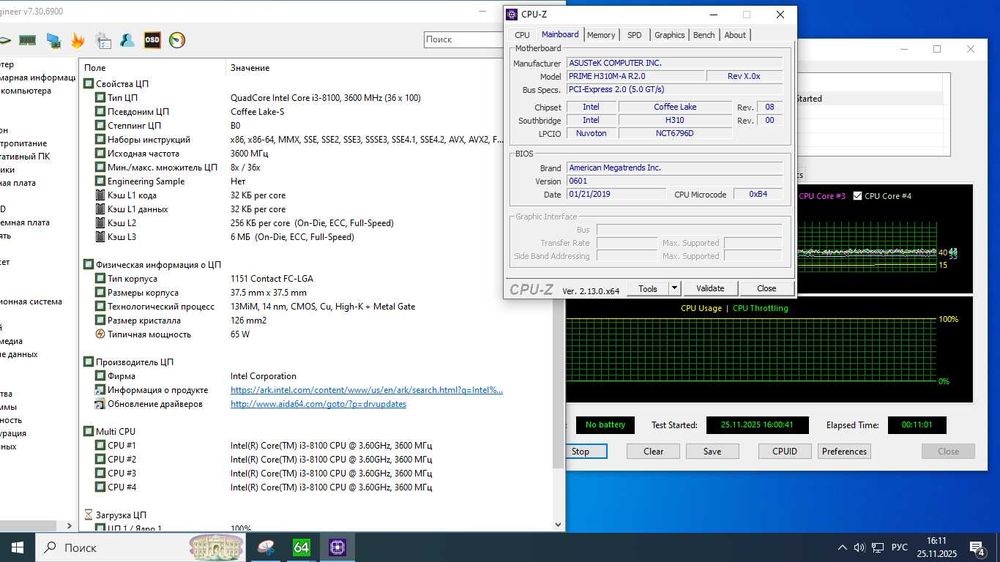1000x562 pixels.
Task: Click the Clear button in the stability test
Action: [653, 451]
